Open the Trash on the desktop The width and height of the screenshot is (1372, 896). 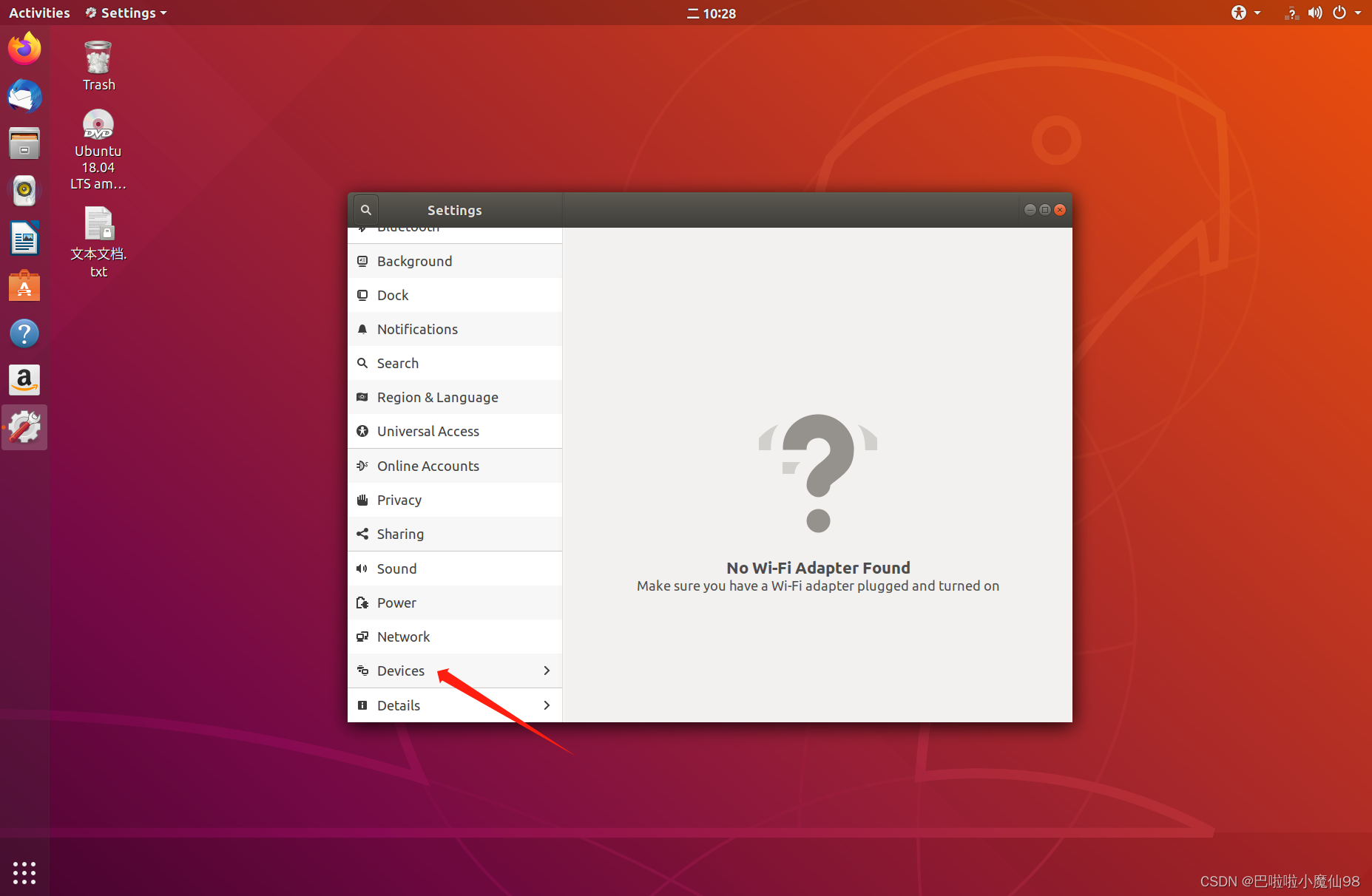(98, 58)
